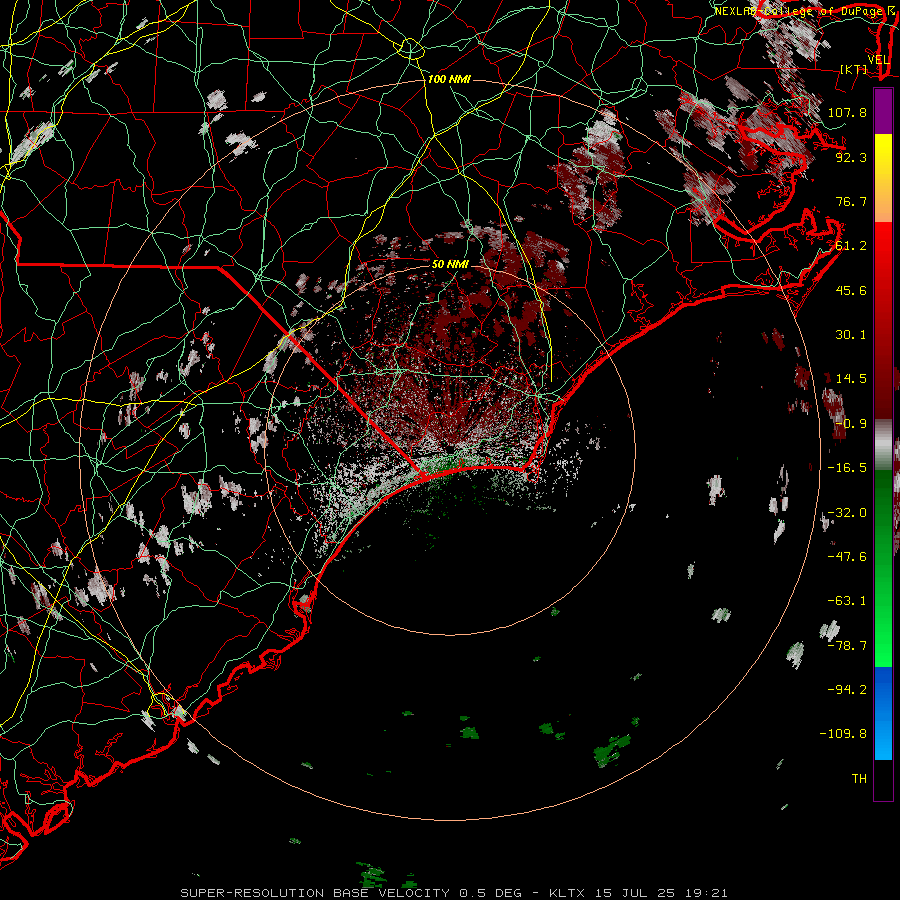The image size is (900, 900).
Task: Click the 14.5 velocity scale value
Action: coord(851,379)
